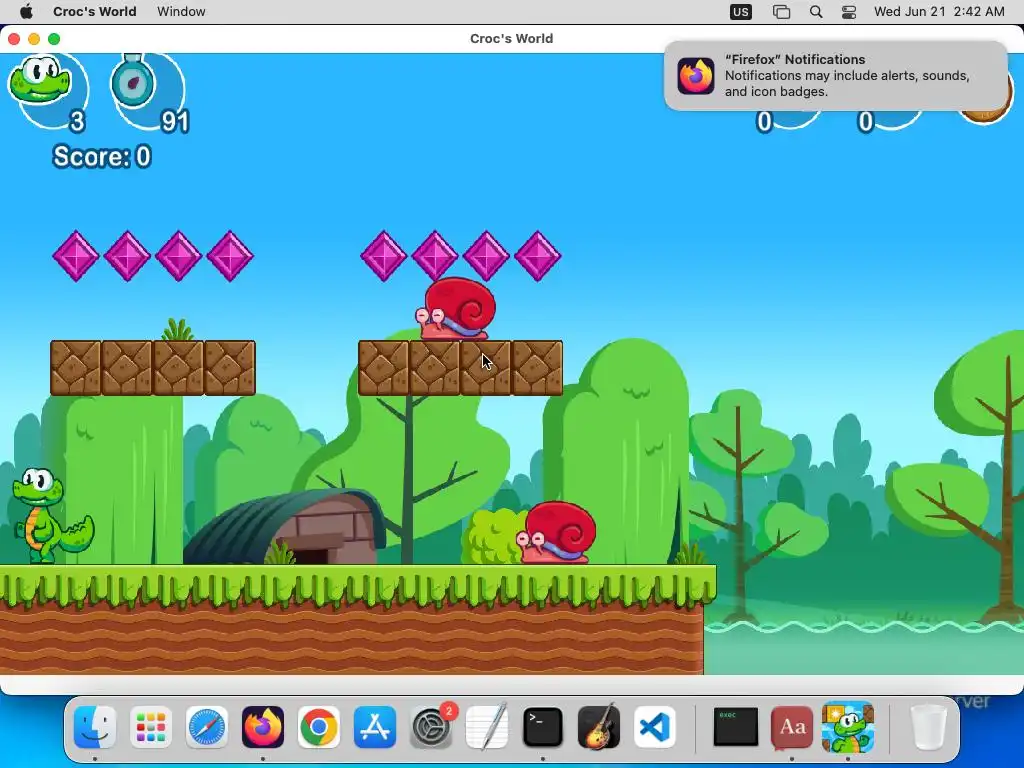Open Visual Studio Code from the dock

coord(654,726)
